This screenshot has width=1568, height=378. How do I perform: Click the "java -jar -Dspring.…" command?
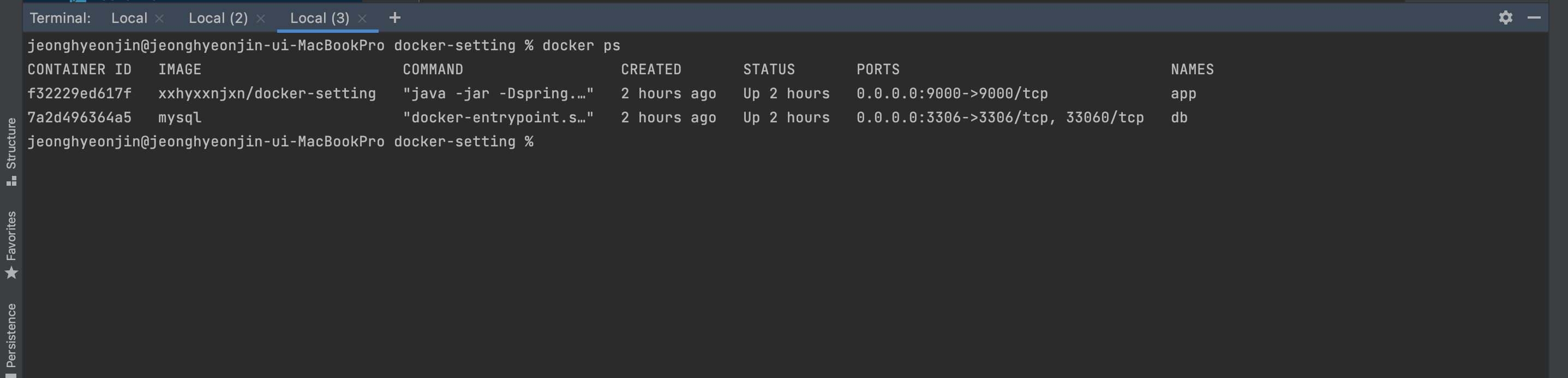(x=498, y=93)
